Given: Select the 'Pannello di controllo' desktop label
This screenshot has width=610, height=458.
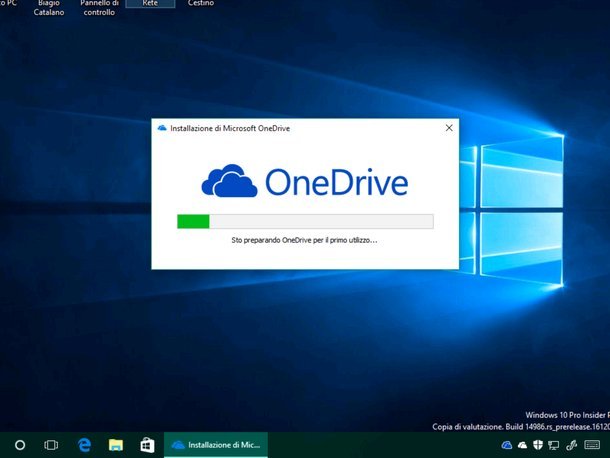Looking at the screenshot, I should point(99,8).
